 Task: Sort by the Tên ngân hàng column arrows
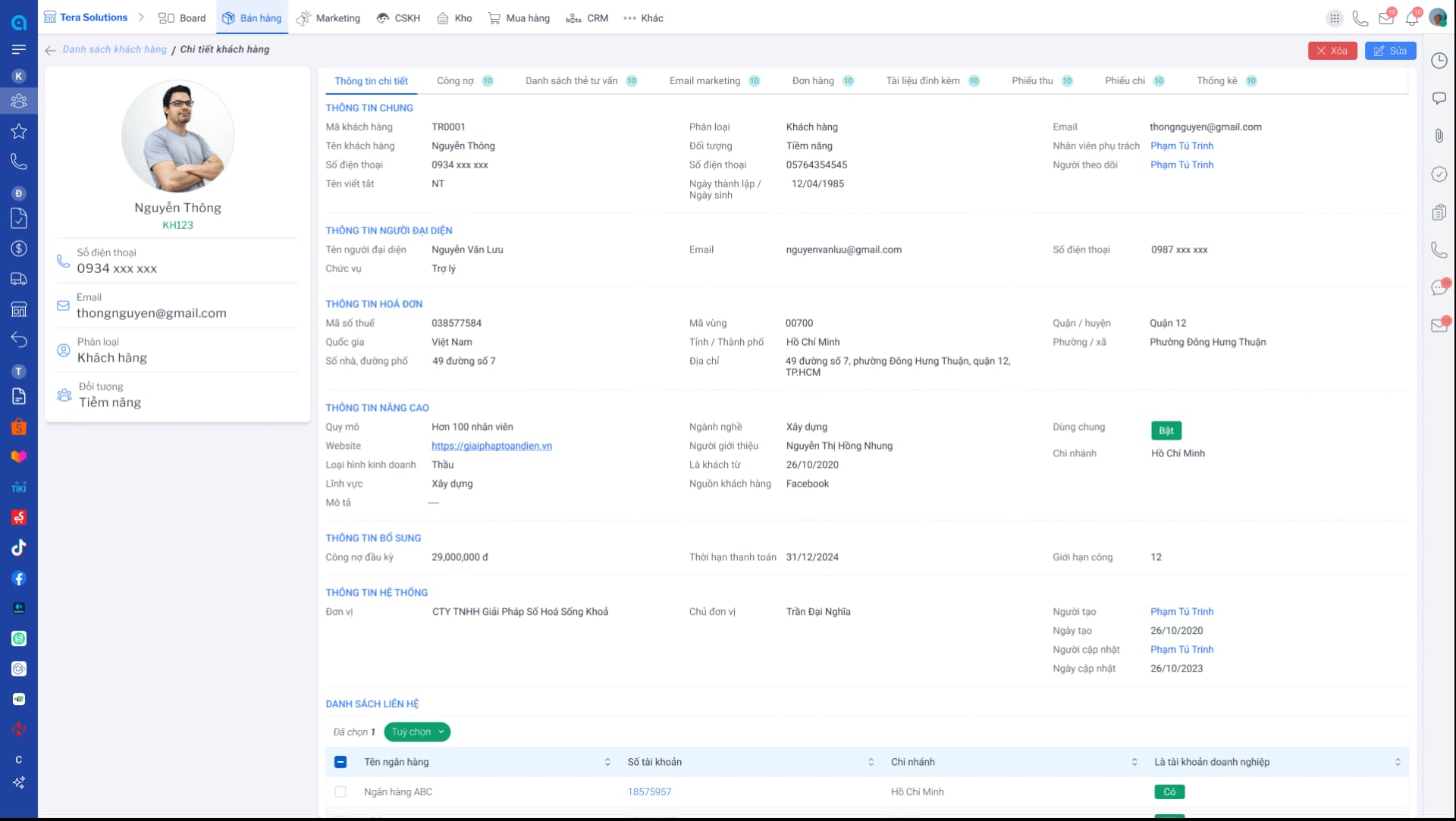[x=607, y=762]
